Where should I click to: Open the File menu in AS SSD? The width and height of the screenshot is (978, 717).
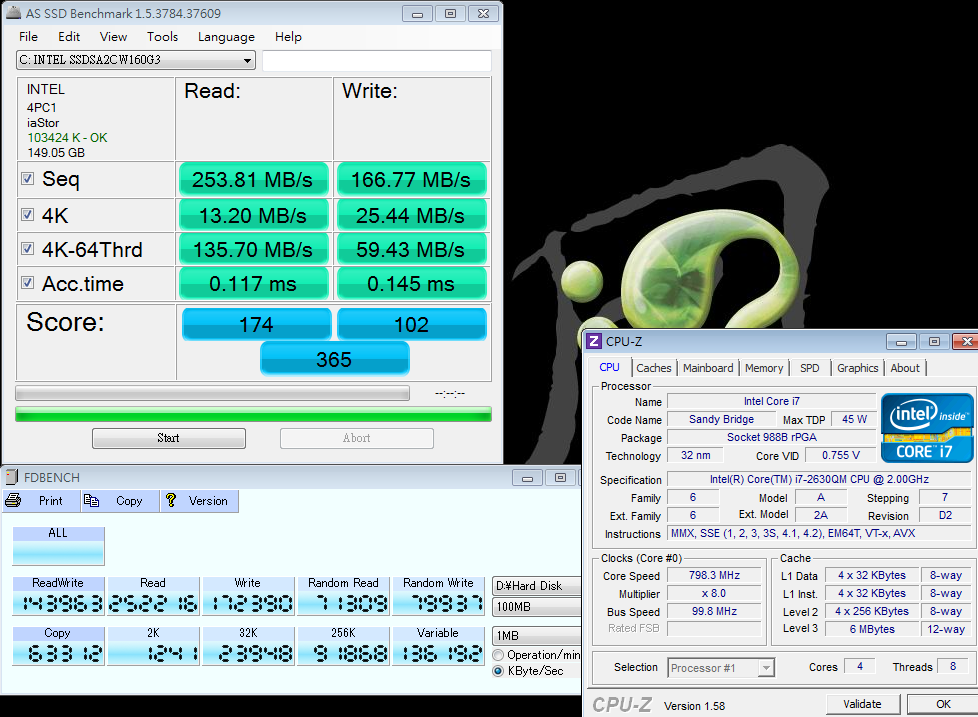click(28, 37)
